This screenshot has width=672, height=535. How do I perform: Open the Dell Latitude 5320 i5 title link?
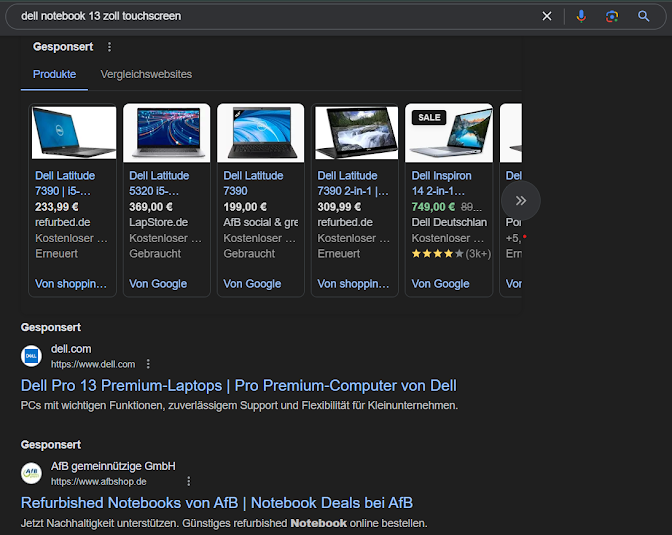[159, 183]
